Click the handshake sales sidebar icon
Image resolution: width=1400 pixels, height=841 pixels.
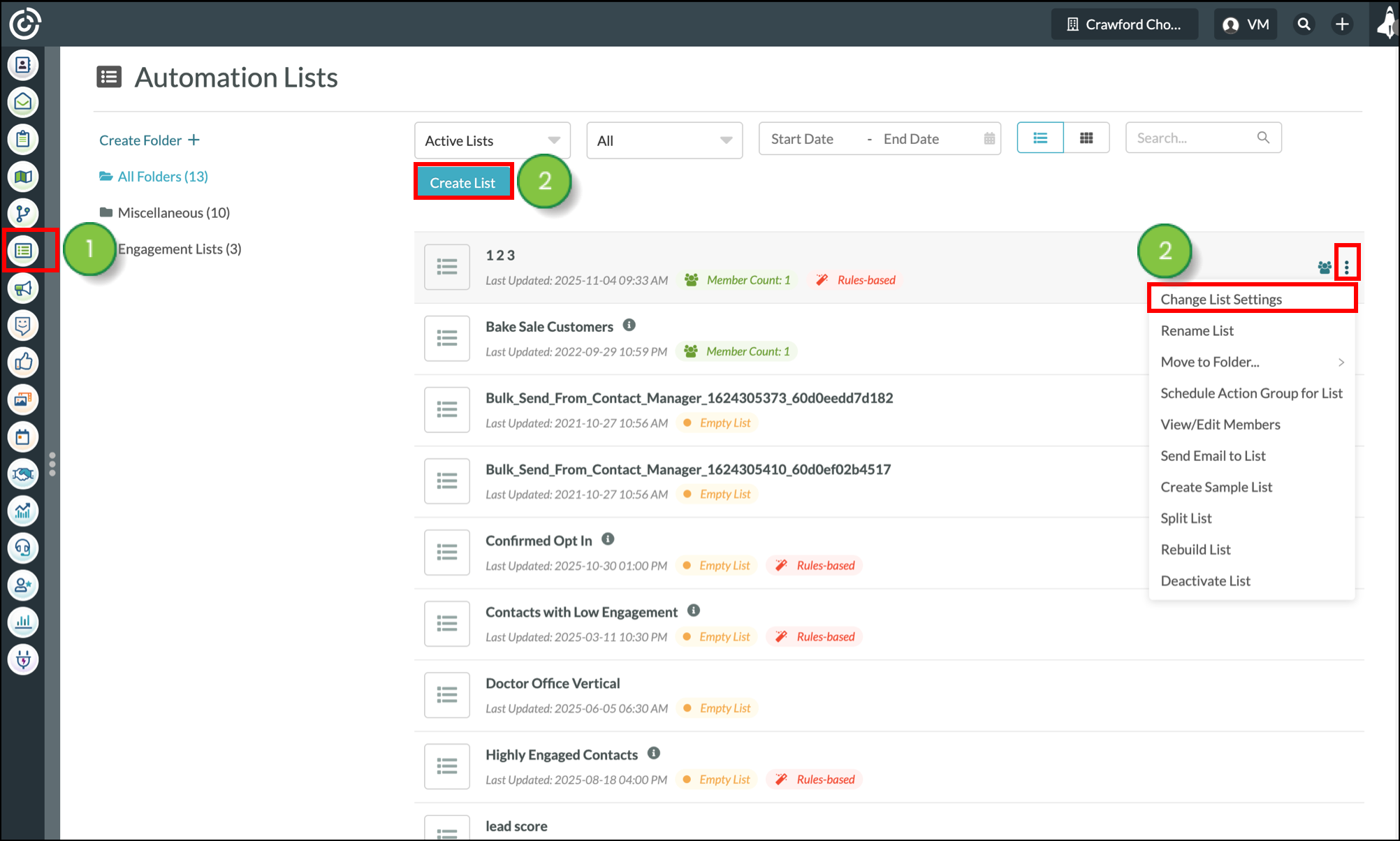point(23,474)
